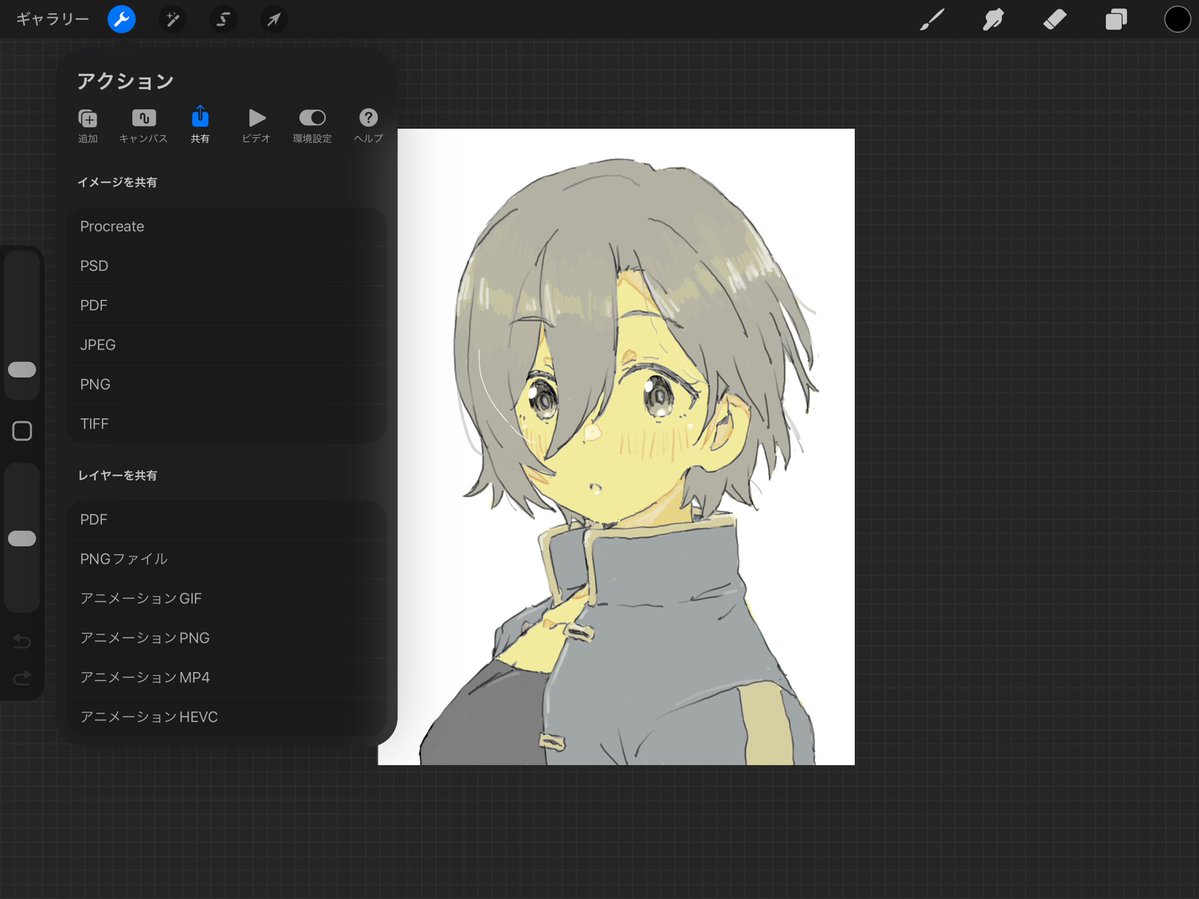Share image as PDF under イメージを共有
This screenshot has width=1199, height=899.
(x=226, y=305)
